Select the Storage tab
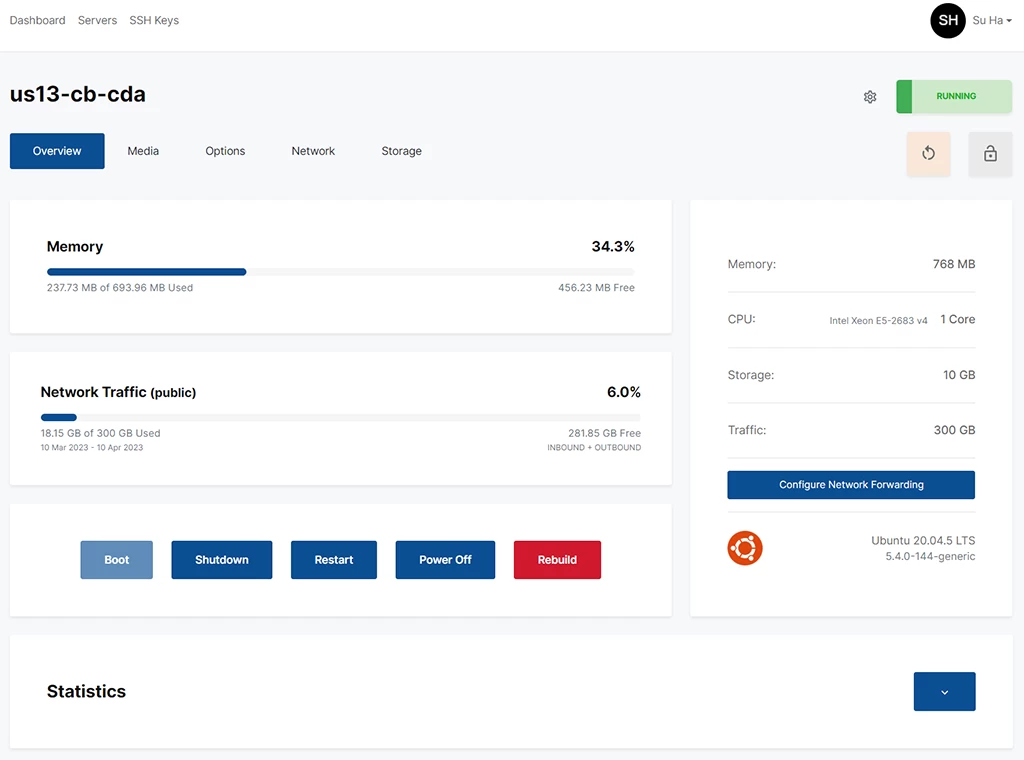Viewport: 1024px width, 760px height. [401, 151]
